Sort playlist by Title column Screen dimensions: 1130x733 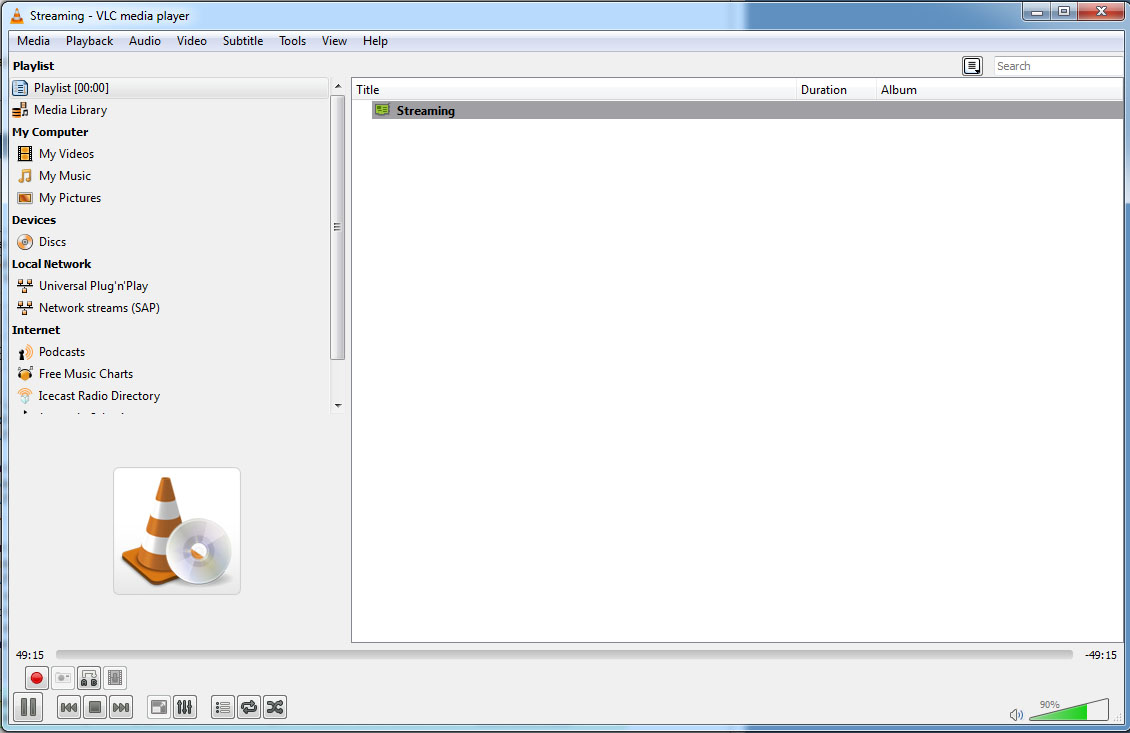[574, 89]
